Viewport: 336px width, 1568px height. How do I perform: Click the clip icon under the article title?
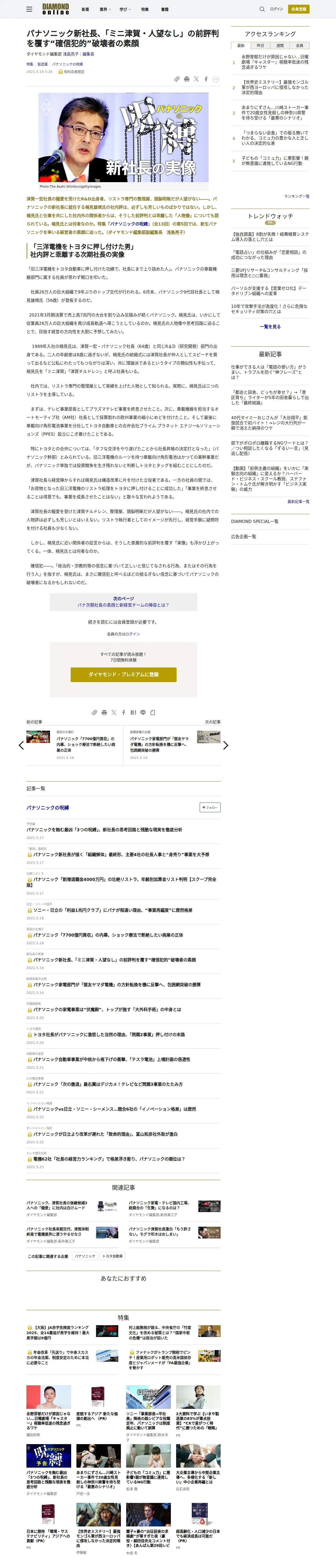tap(177, 79)
